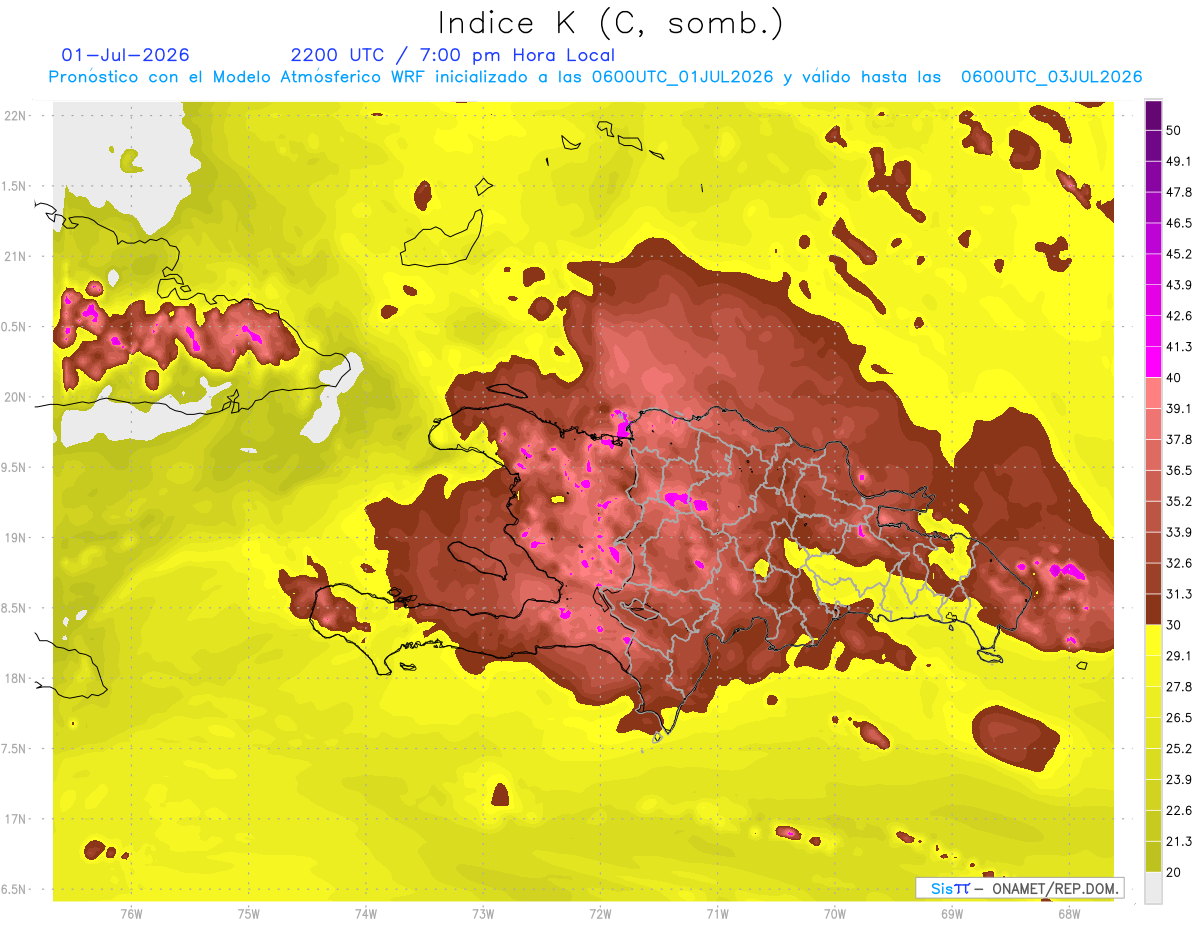The width and height of the screenshot is (1200, 927).
Task: Click the "SisTT - ONAMET/REP.DOM." credit box
Action: [x=1020, y=888]
